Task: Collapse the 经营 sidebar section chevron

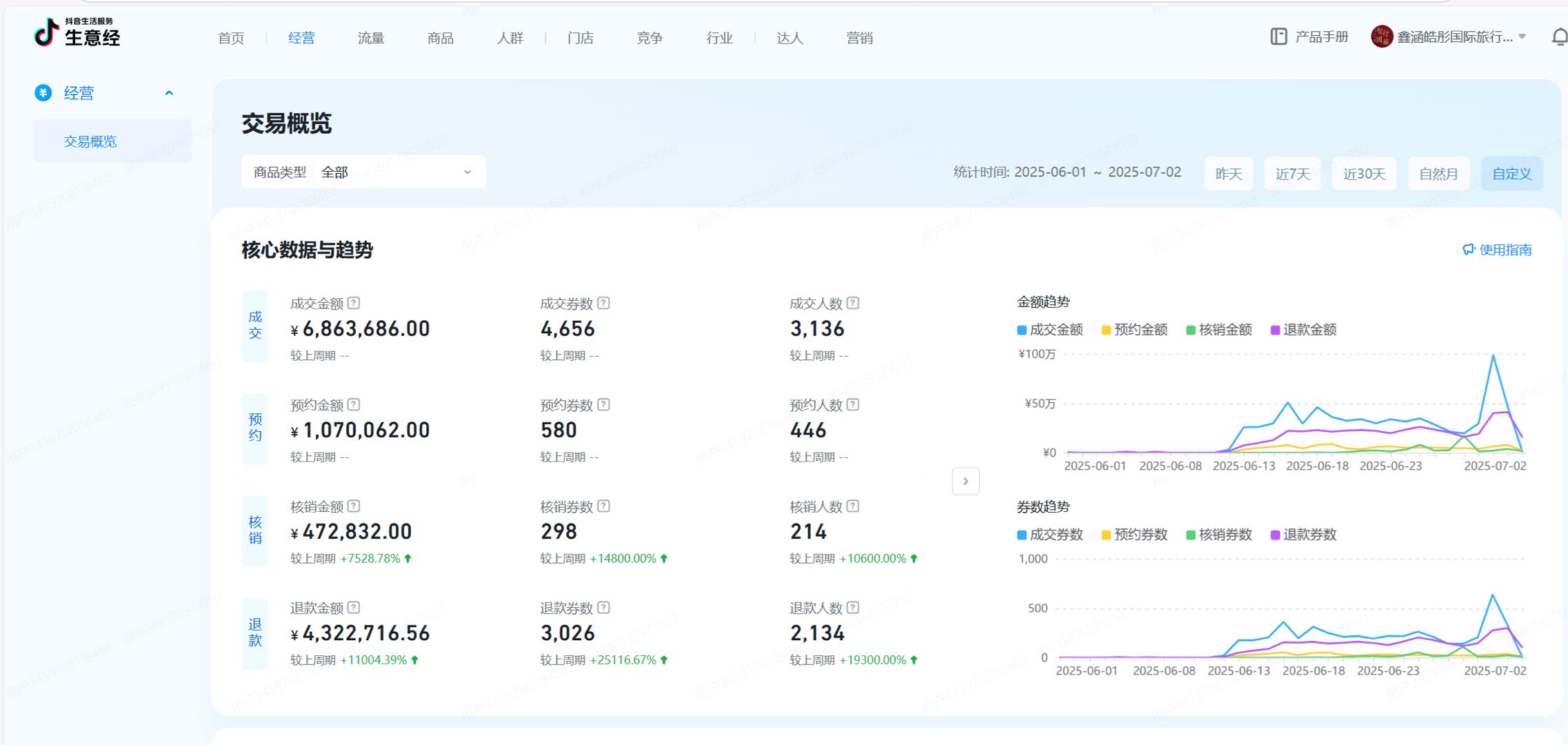Action: 169,93
